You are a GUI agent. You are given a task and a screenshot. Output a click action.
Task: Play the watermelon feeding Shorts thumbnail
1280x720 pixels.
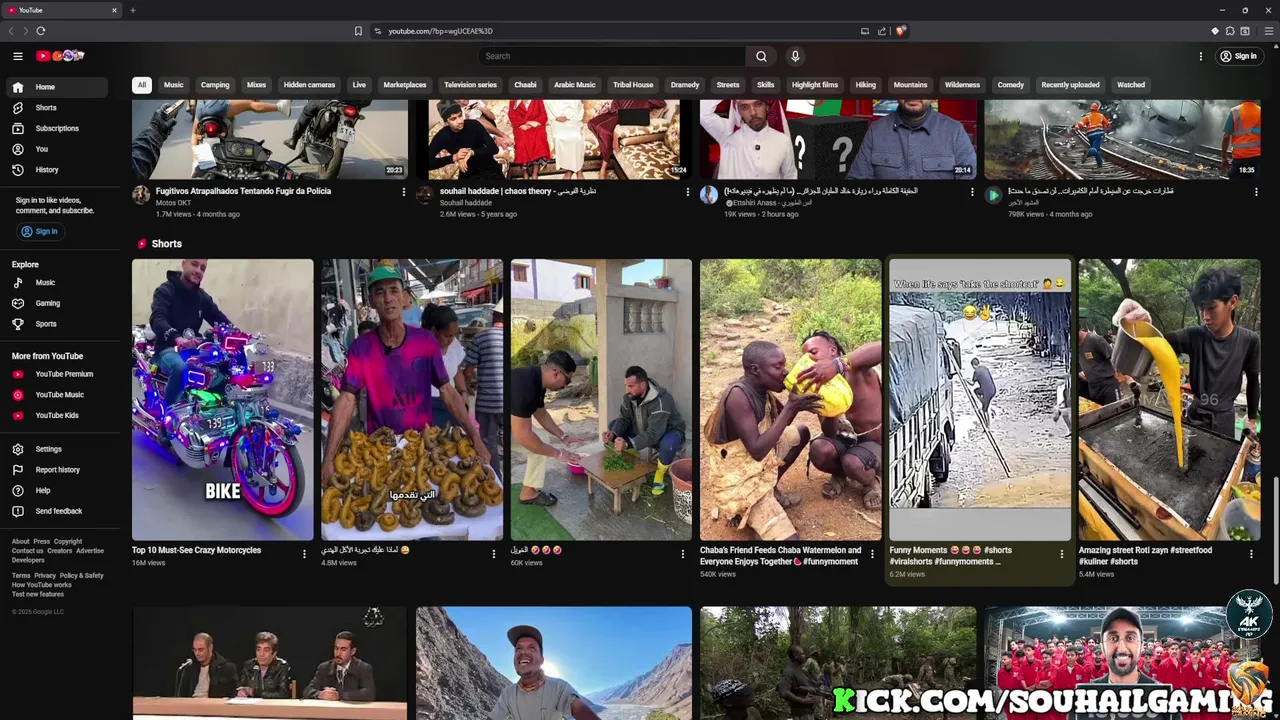pos(790,400)
